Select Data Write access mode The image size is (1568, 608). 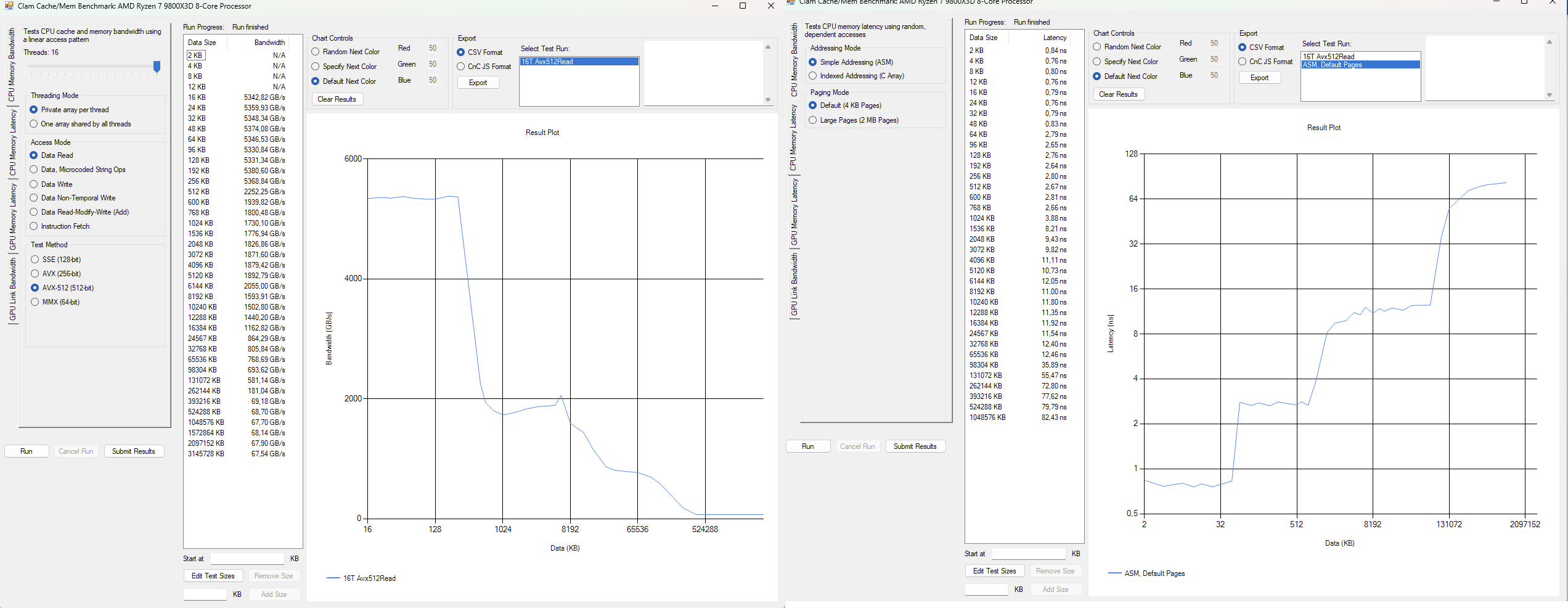[51, 184]
